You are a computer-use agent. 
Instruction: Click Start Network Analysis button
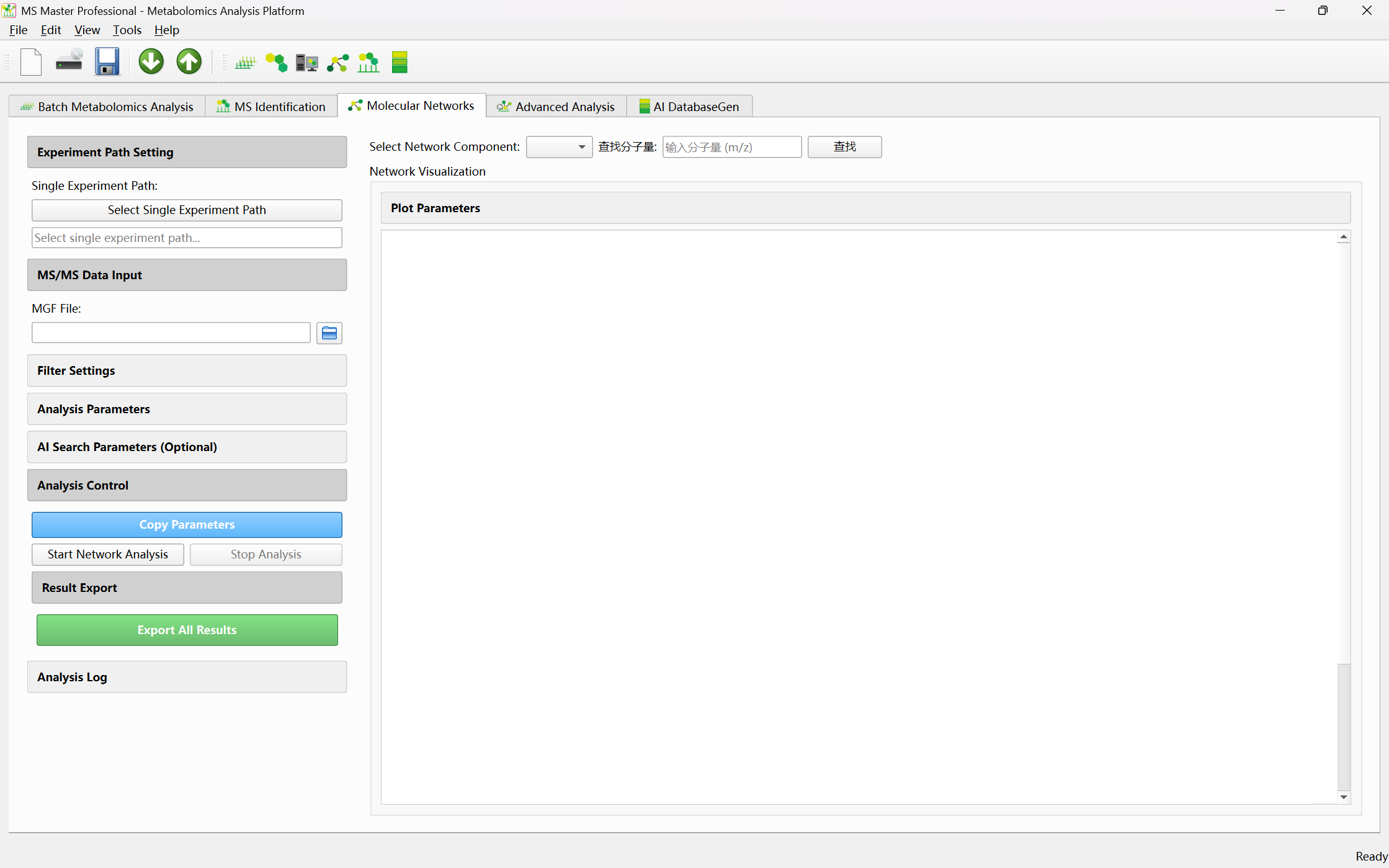coord(108,555)
